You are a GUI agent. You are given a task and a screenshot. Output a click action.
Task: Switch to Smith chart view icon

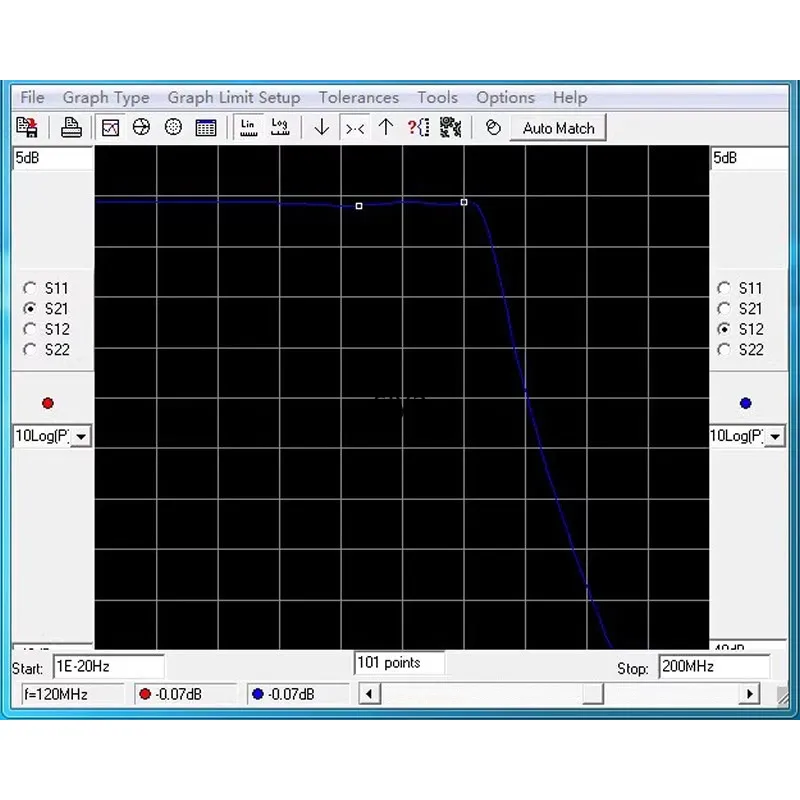click(x=141, y=128)
